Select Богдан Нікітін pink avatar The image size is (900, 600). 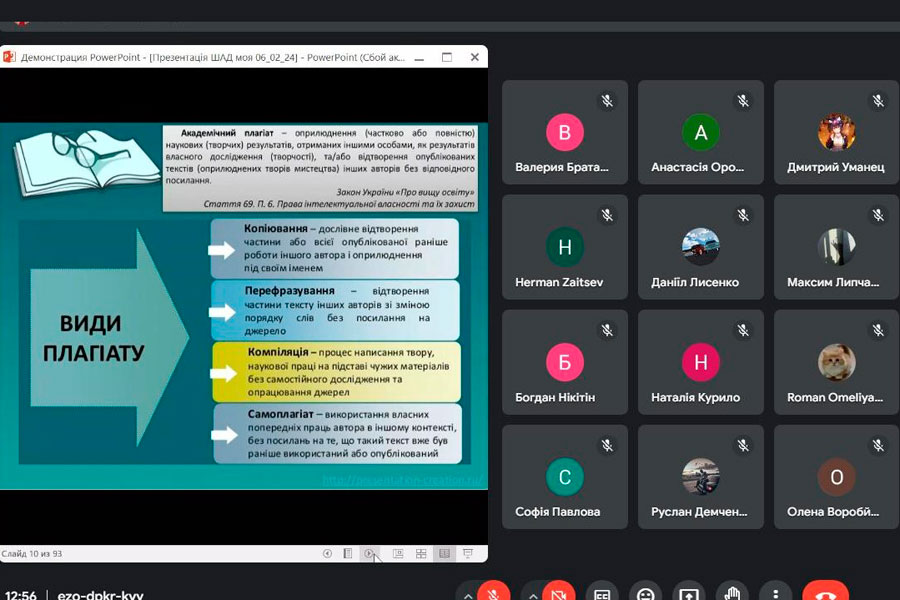[x=565, y=362]
